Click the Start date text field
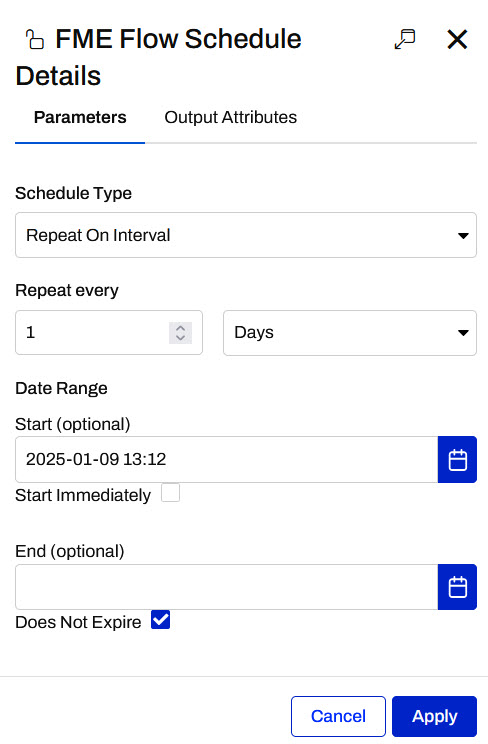488x744 pixels. pyautogui.click(x=226, y=459)
